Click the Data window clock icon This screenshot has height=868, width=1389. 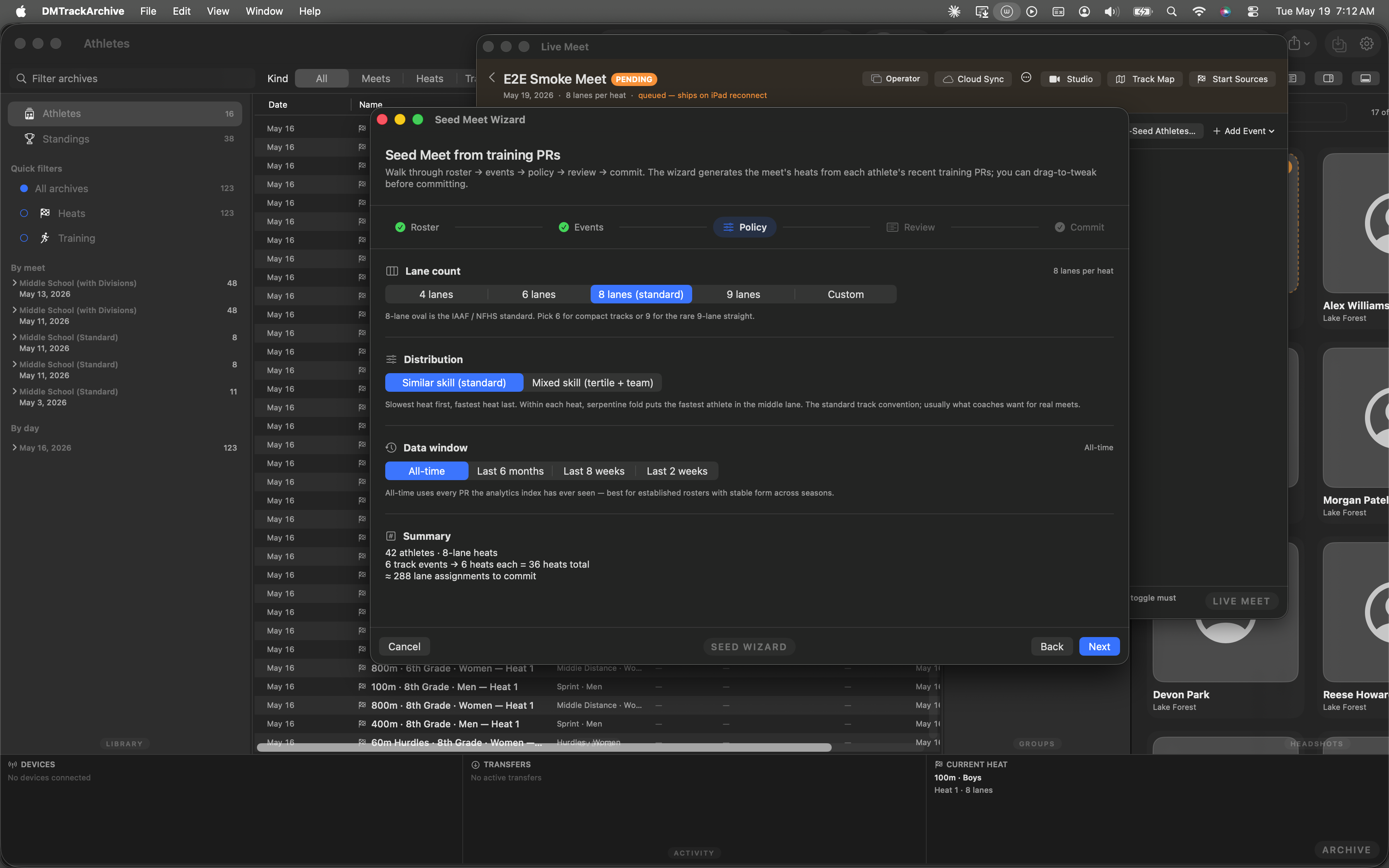pos(391,448)
